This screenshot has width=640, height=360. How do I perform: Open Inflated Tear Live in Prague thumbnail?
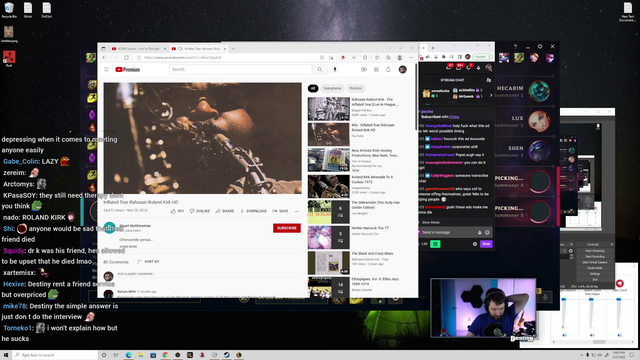coord(329,109)
